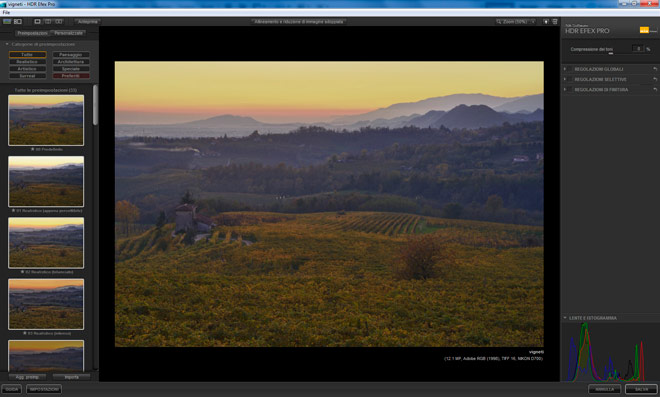Adjust the Compressione dei toni slider

[611, 53]
